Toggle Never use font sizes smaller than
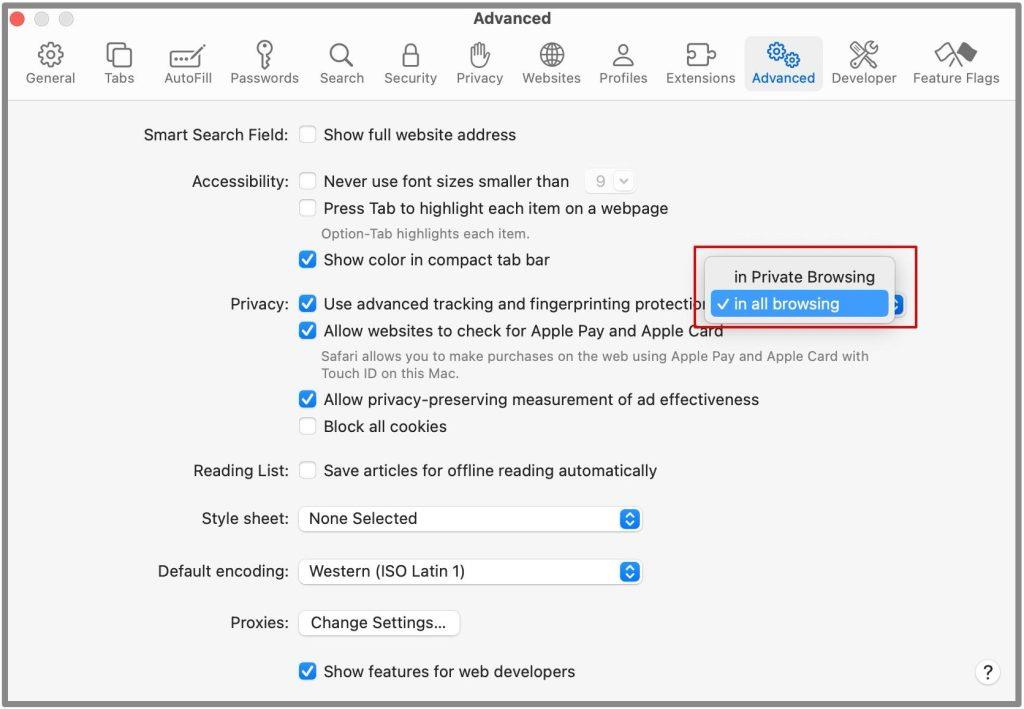1024x709 pixels. 308,181
